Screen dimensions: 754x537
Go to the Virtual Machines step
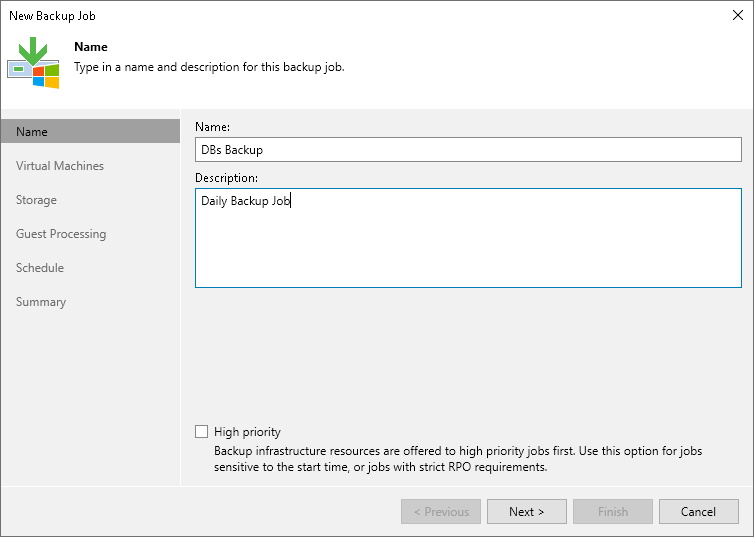(60, 166)
